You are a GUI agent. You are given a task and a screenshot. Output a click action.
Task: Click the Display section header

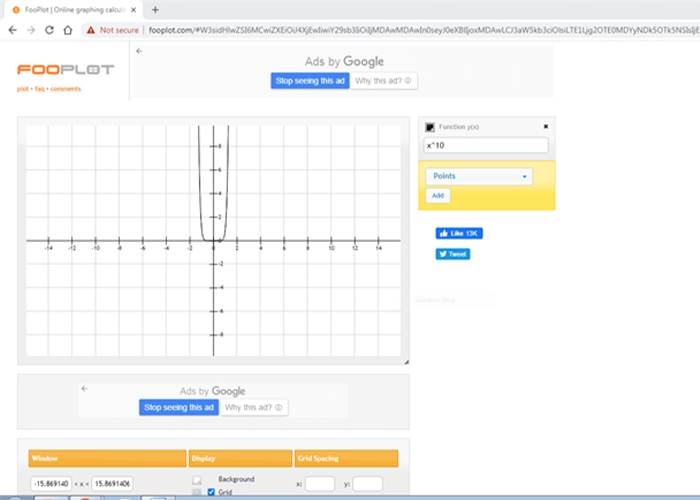click(240, 458)
